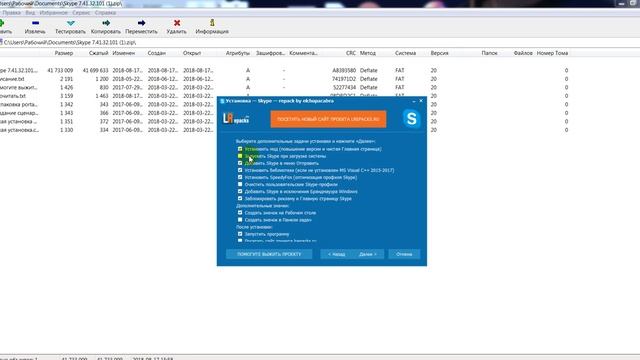Screen dimensions: 640x360
Task: Click the Извлечь (Extract) toolbar icon
Action: (35, 23)
